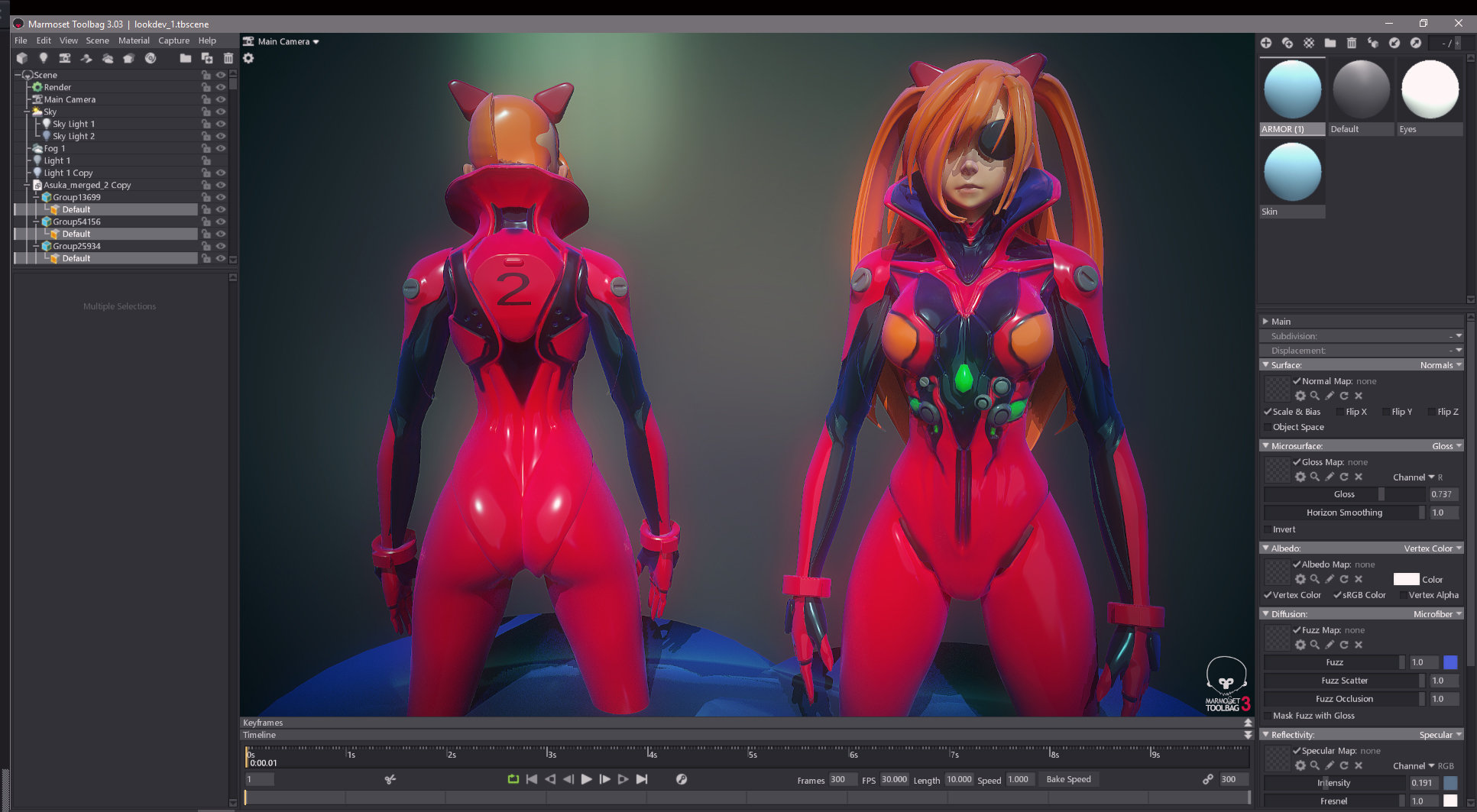Viewport: 1477px width, 812px height.
Task: Delete selected scene object (trash icon)
Action: tap(228, 58)
